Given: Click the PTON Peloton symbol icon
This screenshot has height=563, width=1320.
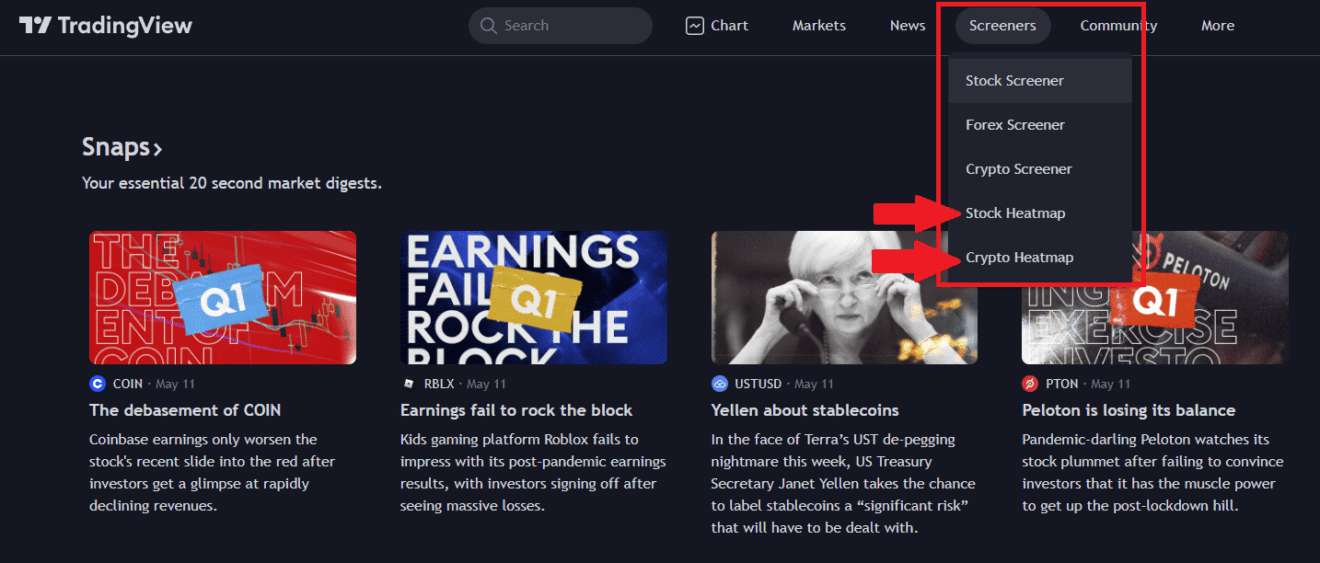Looking at the screenshot, I should point(1030,384).
